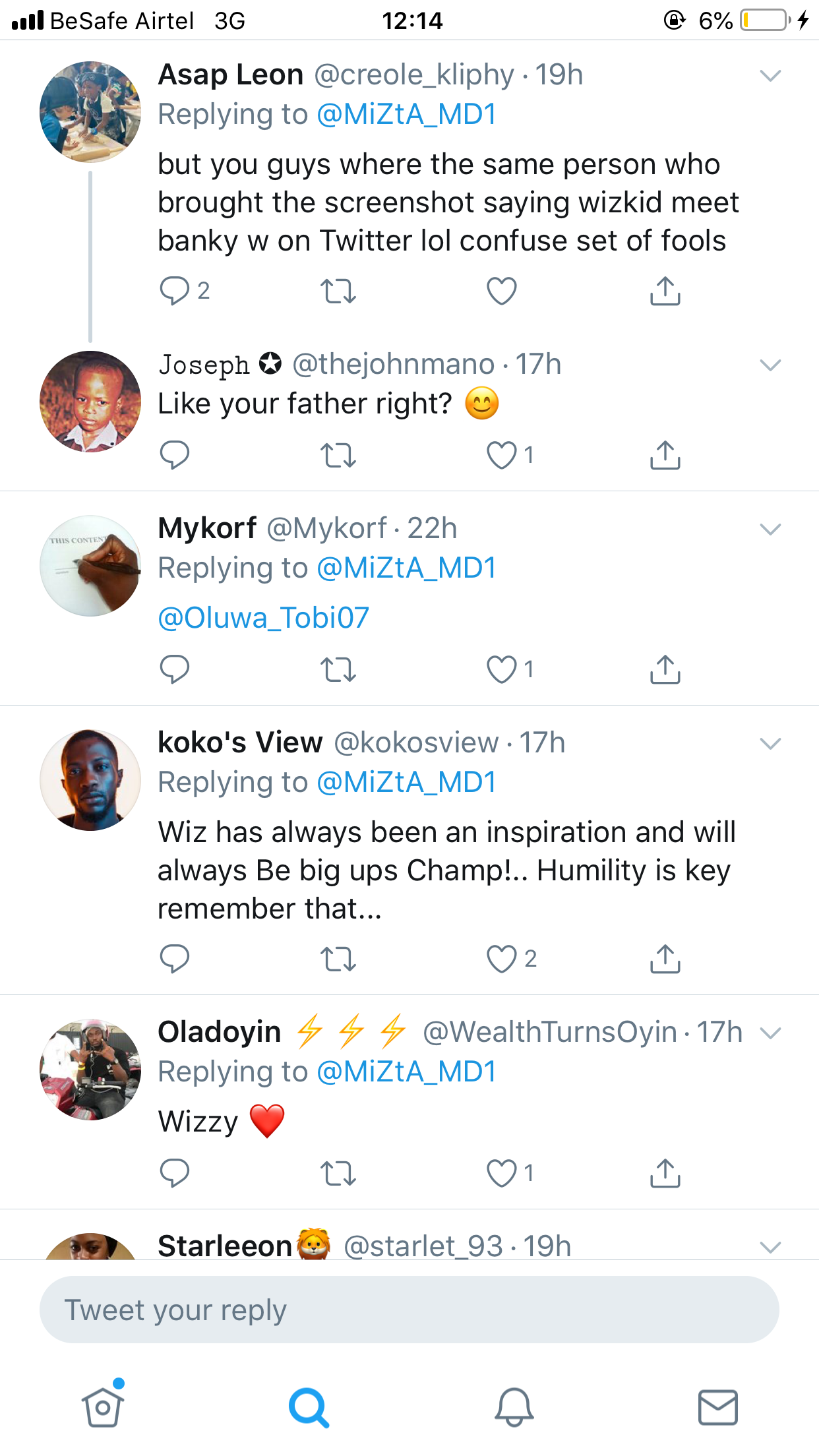Share koko's View tweet
The height and width of the screenshot is (1456, 819).
[665, 959]
